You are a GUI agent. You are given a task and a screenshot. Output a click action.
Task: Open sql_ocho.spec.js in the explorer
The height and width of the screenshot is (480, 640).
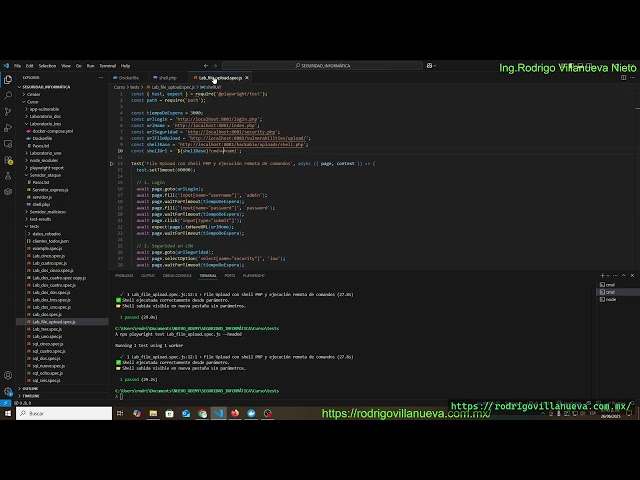pos(48,373)
